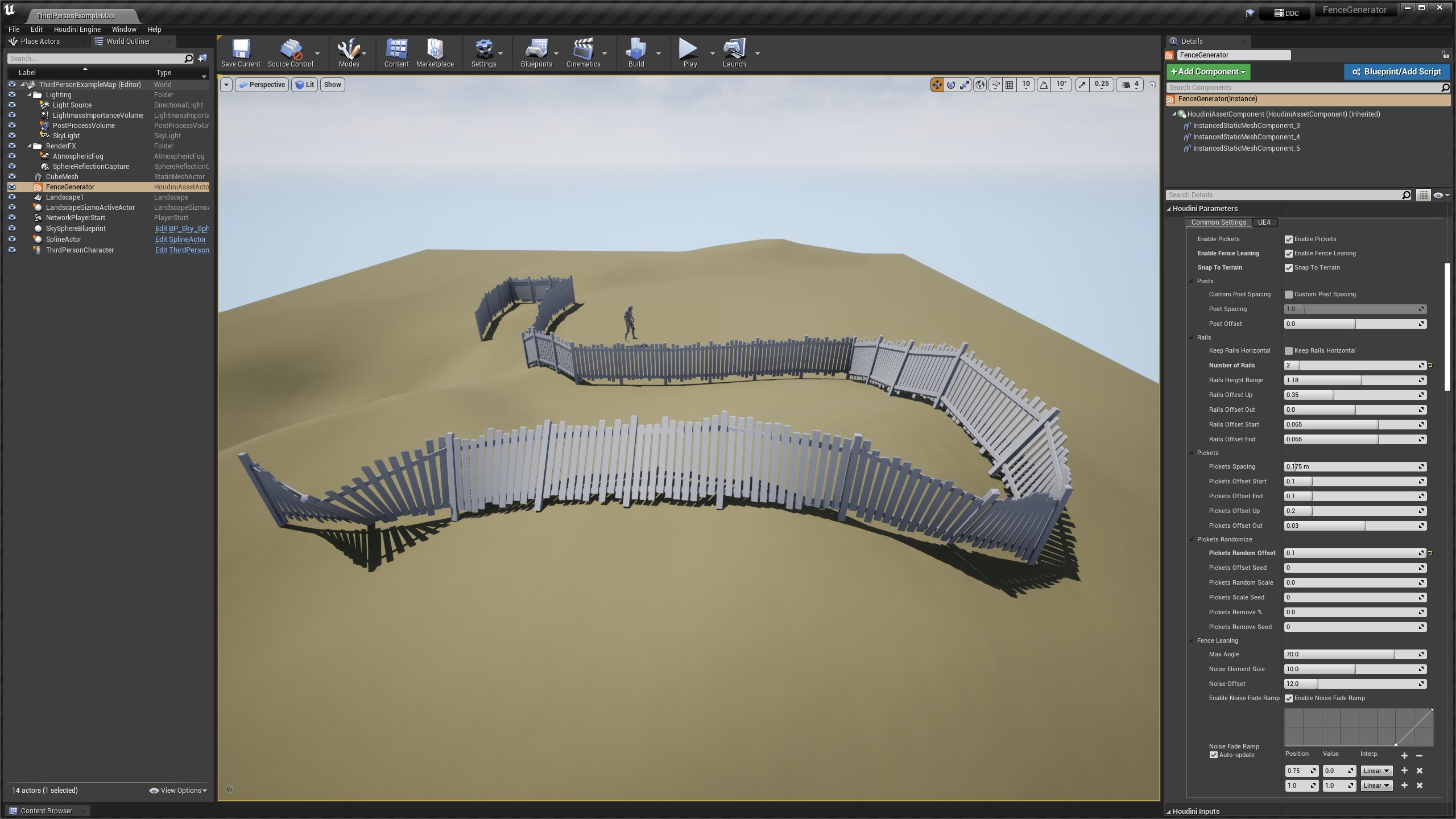Collapse the Lighting folder in World Outliner
This screenshot has height=819, width=1456.
coord(29,94)
